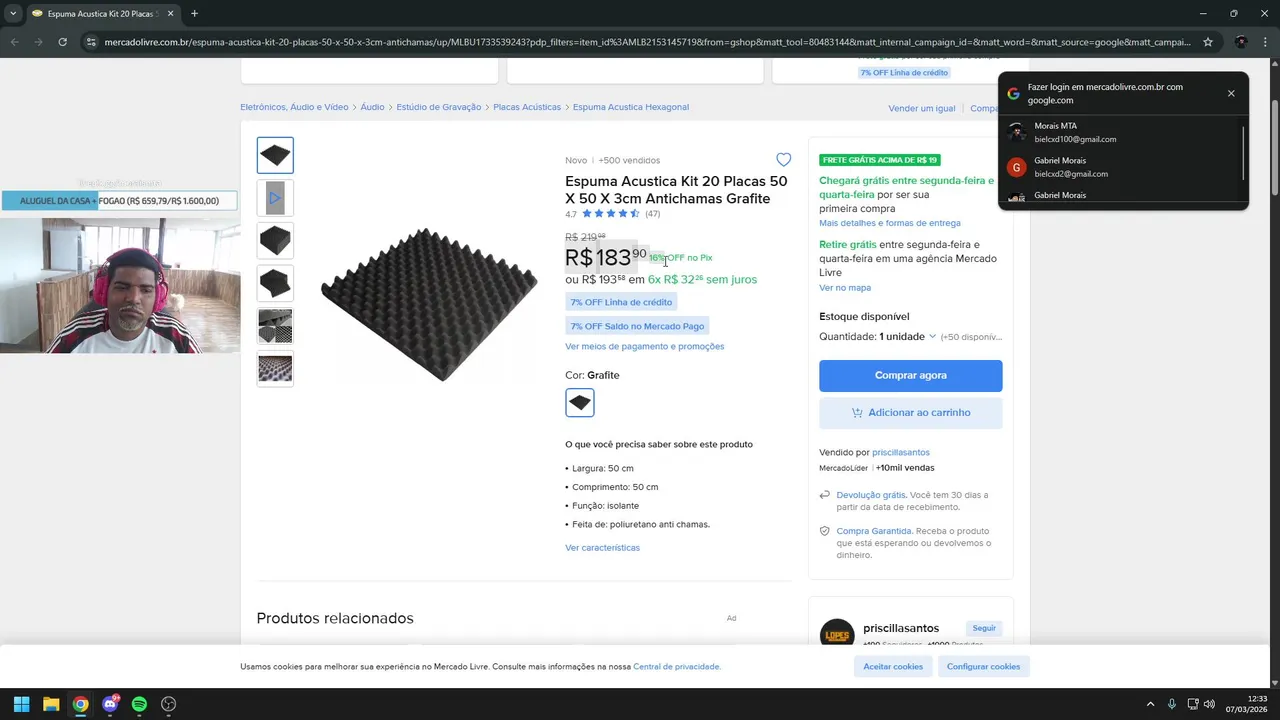Viewport: 1280px width, 720px height.
Task: Open the product video thumbnail
Action: tap(275, 198)
